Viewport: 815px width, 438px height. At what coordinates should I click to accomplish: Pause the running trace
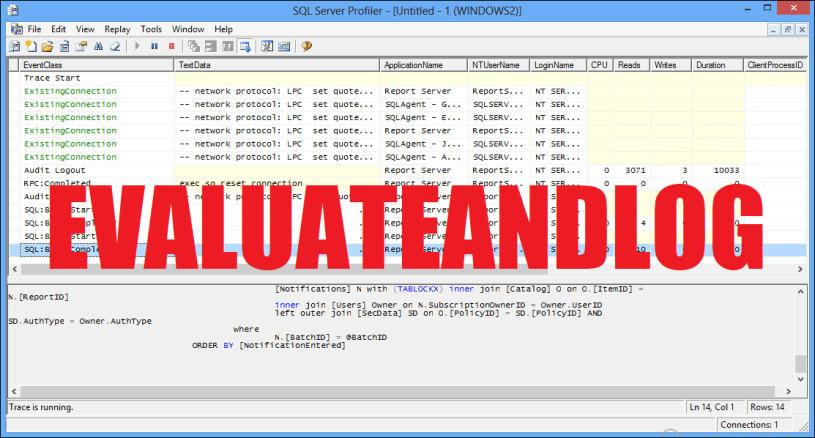click(154, 46)
